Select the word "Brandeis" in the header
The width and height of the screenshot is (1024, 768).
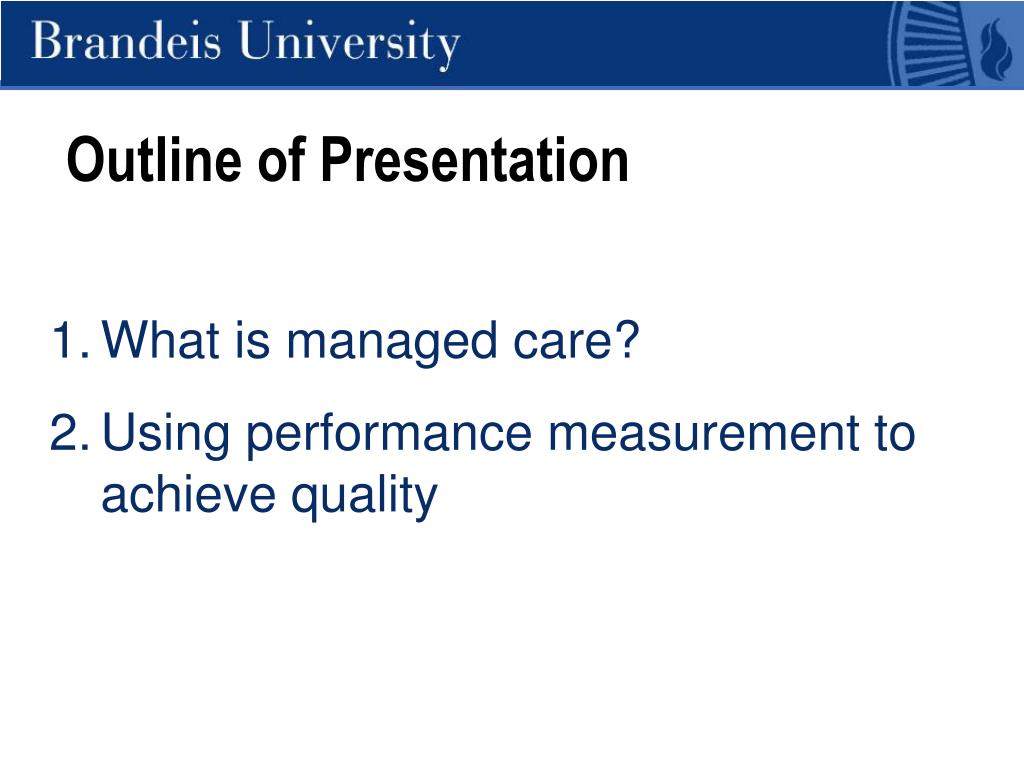pyautogui.click(x=125, y=40)
